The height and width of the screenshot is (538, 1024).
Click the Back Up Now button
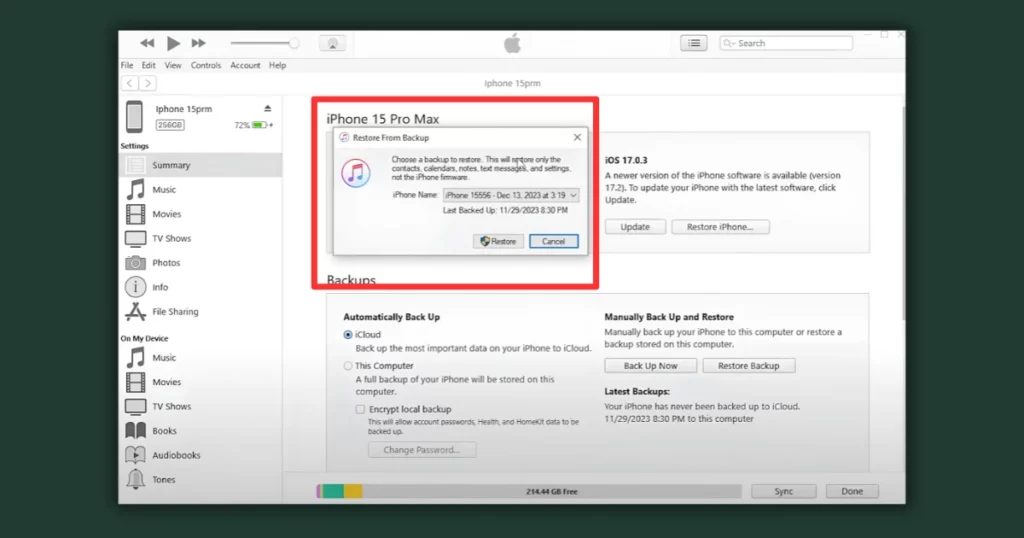[650, 366]
